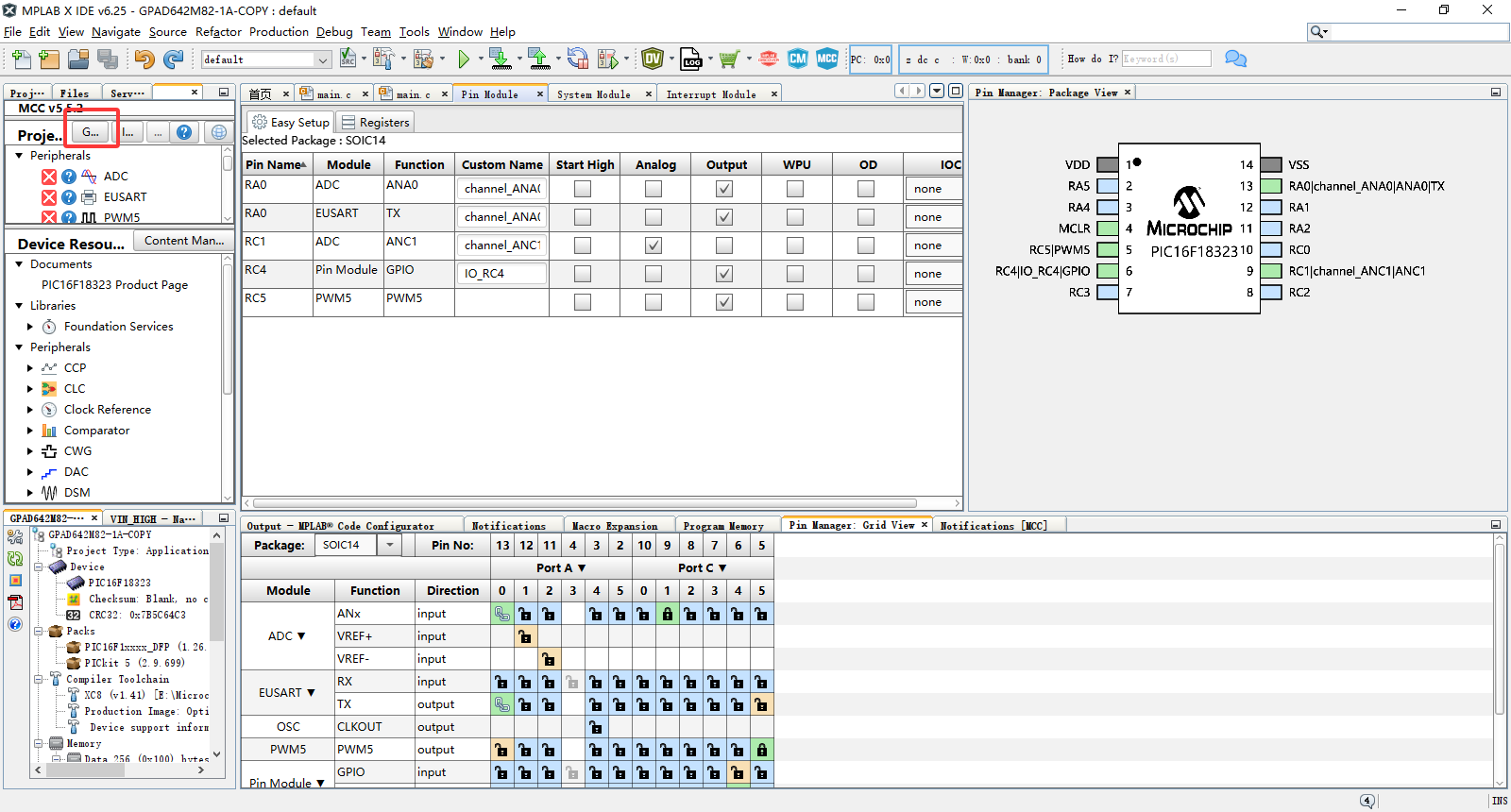
Task: Open PIC16F18323 Product Page link
Action: 114,285
